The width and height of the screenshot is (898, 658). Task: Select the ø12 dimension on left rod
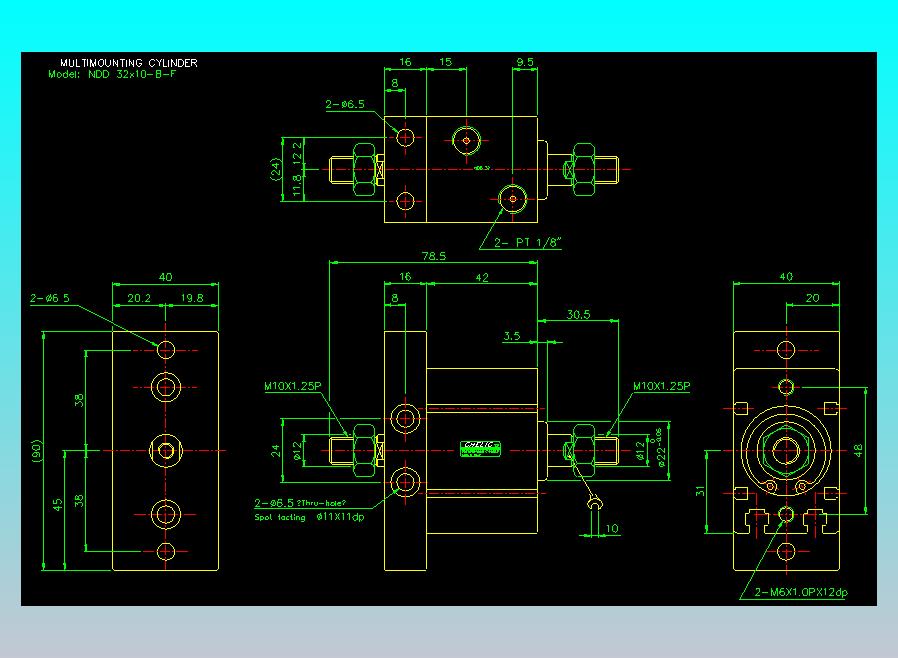(297, 451)
